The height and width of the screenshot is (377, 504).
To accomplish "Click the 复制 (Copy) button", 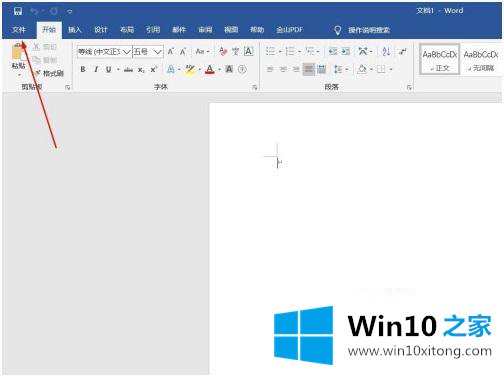I will [45, 60].
